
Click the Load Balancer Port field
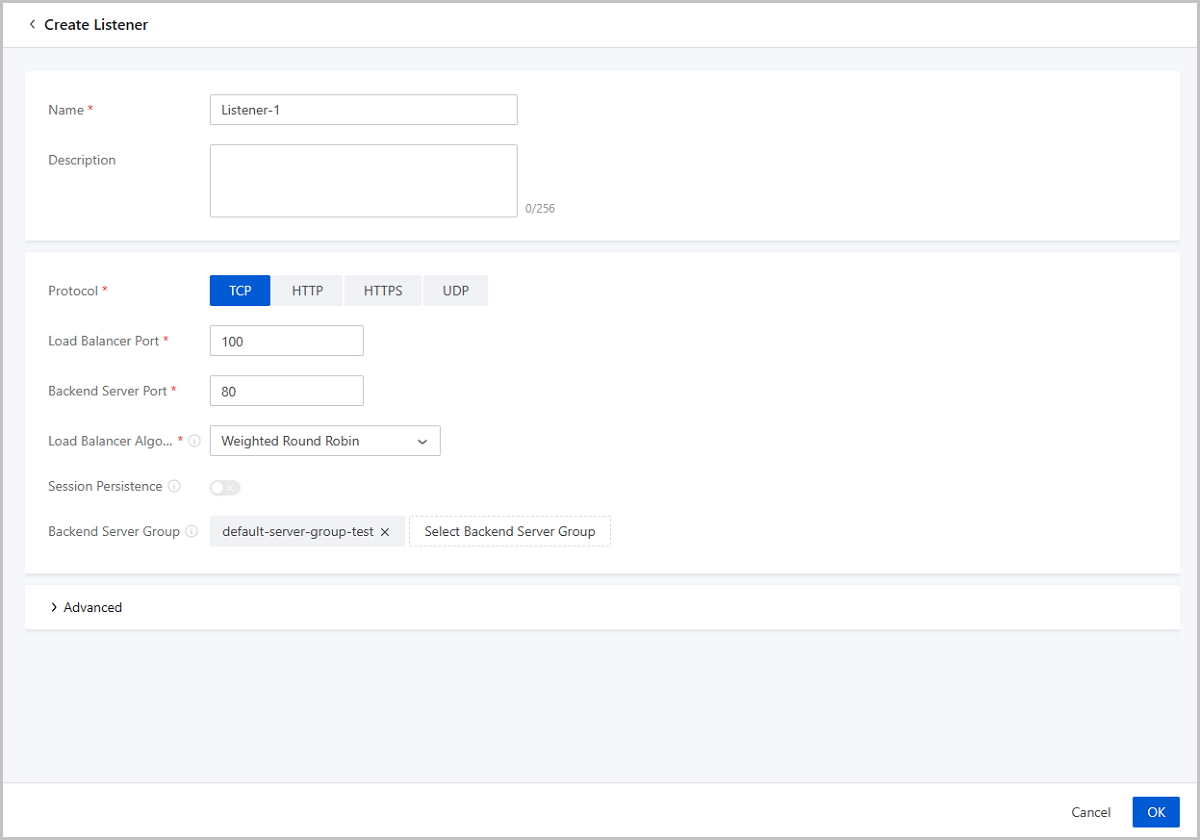point(286,341)
